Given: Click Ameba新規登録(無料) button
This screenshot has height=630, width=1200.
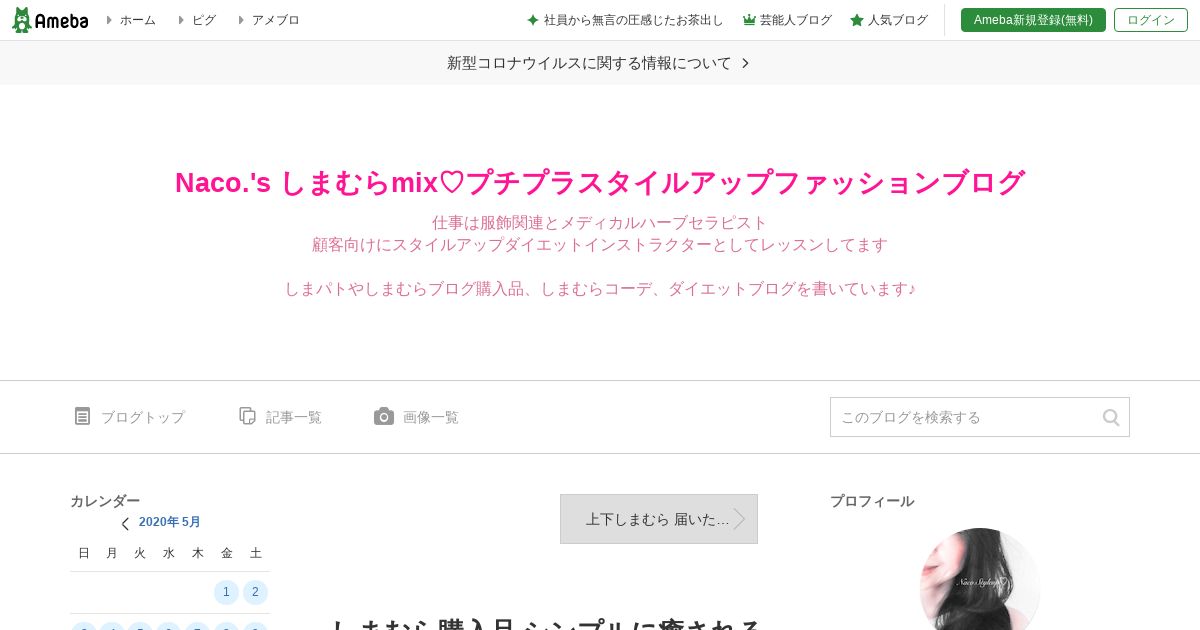Looking at the screenshot, I should [1033, 20].
